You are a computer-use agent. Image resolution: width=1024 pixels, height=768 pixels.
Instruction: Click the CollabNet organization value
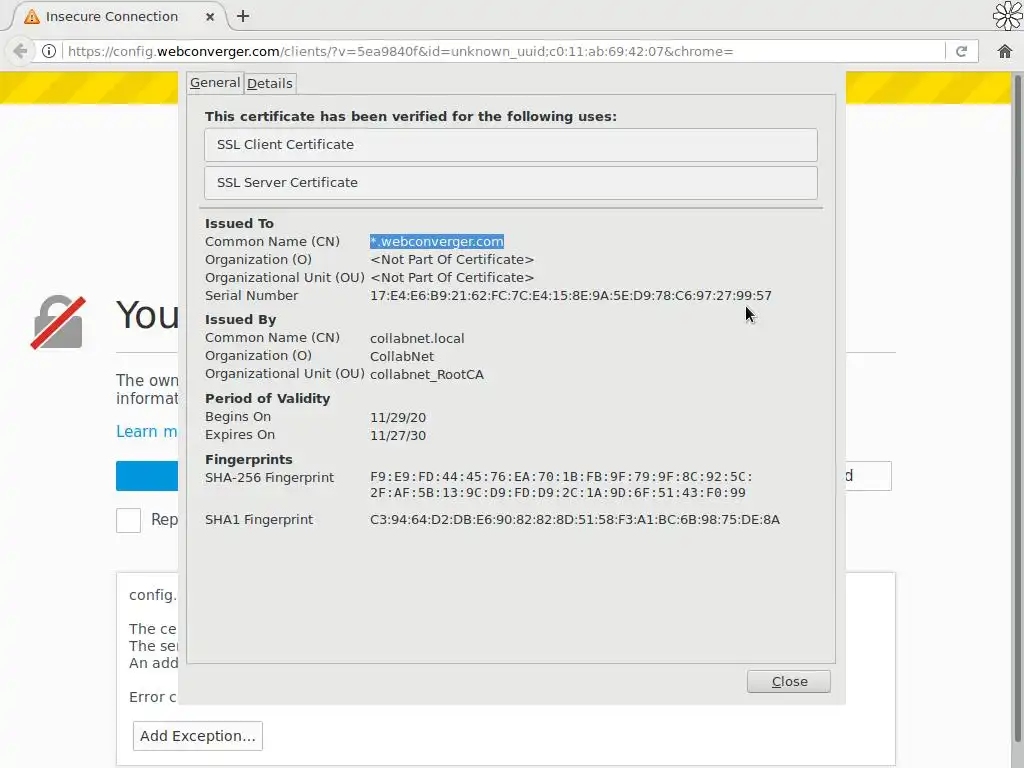[402, 357]
